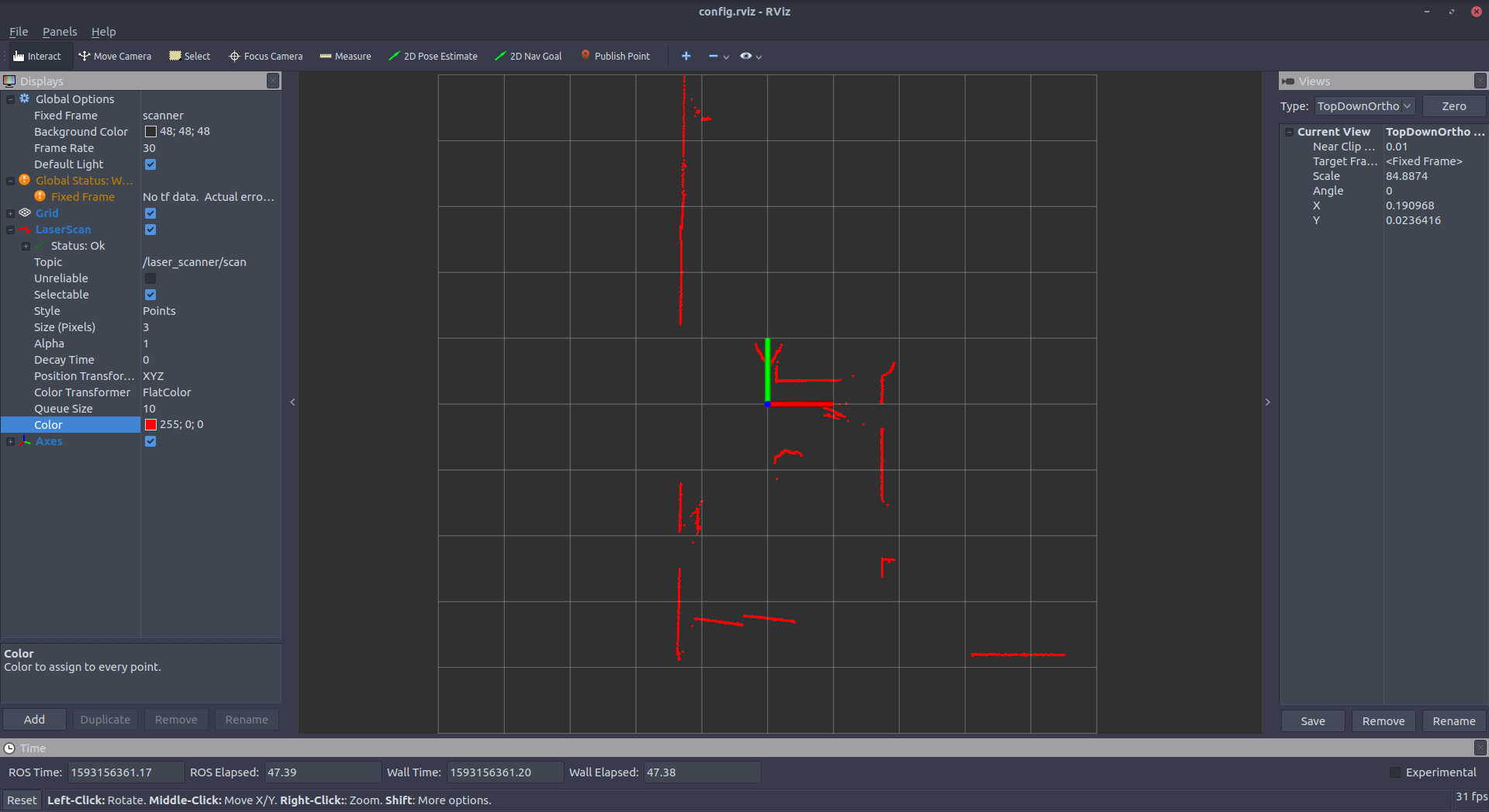Activate the Move Camera tool
Screen dimensions: 1489x812
point(115,56)
